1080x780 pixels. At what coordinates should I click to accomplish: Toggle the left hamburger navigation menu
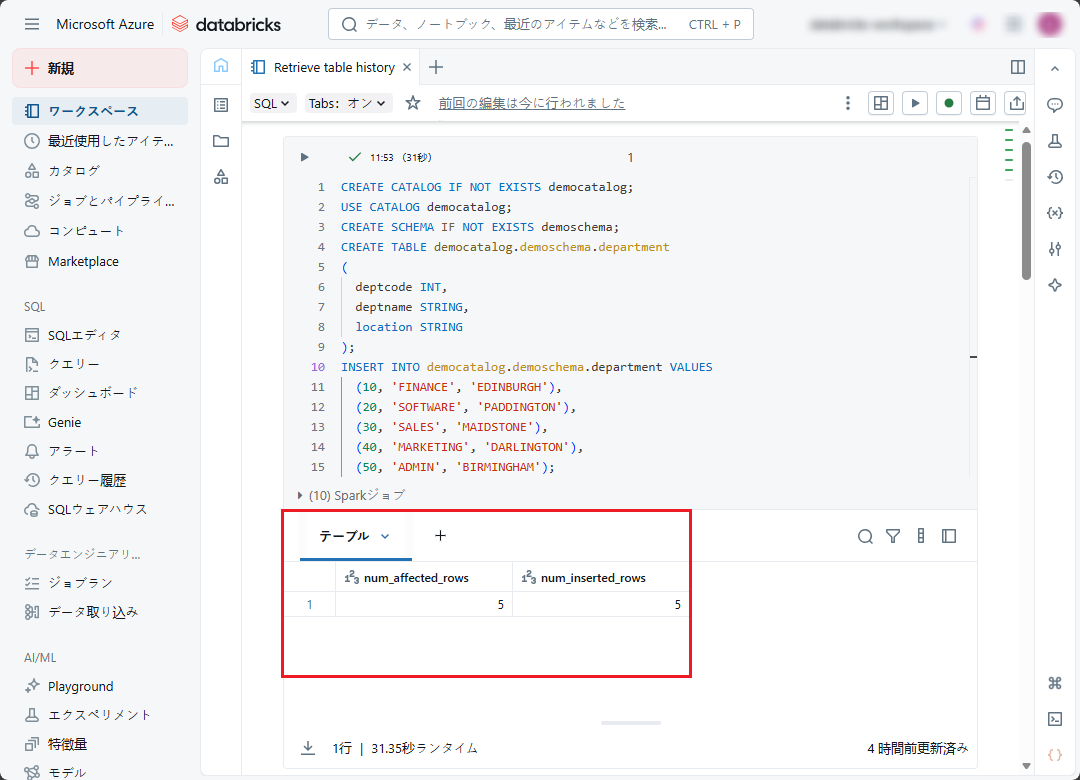point(32,24)
